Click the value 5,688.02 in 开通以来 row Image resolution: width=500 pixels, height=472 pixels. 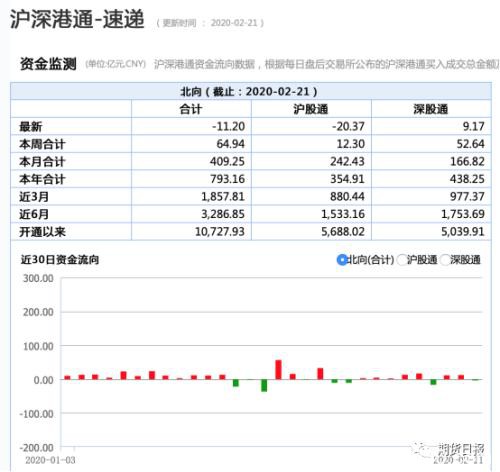click(x=343, y=232)
